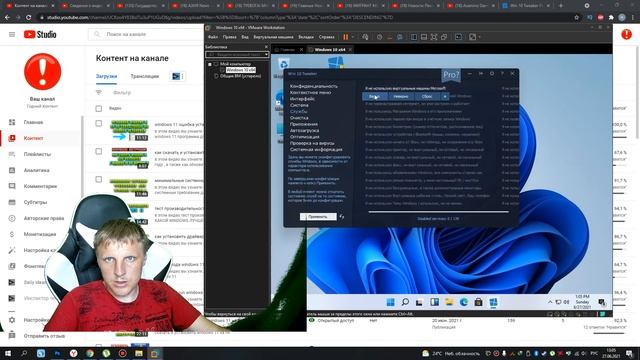Select 'Общие ВМ (устарело)' in library tree
This screenshot has height=360, width=640.
(240, 76)
